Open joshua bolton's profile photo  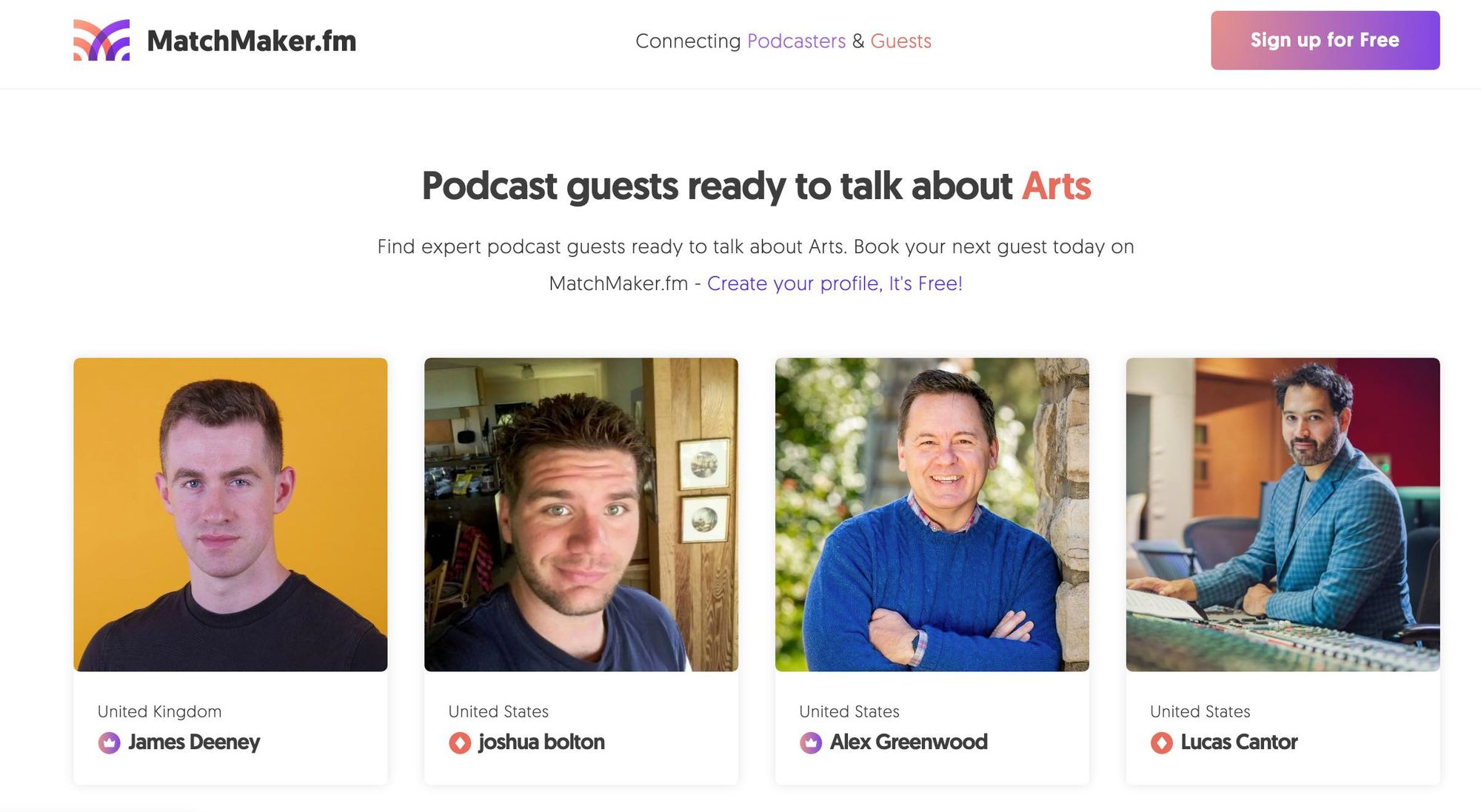581,514
